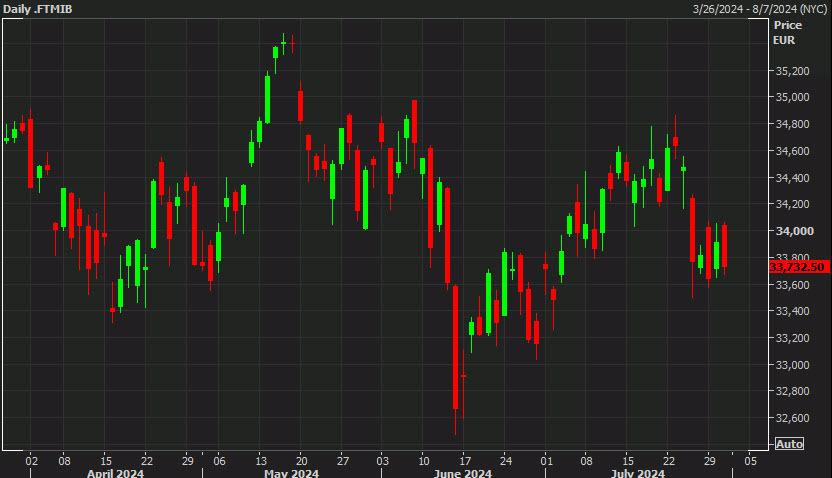Click the 22 date tick in April
This screenshot has width=832, height=478.
pyautogui.click(x=146, y=460)
